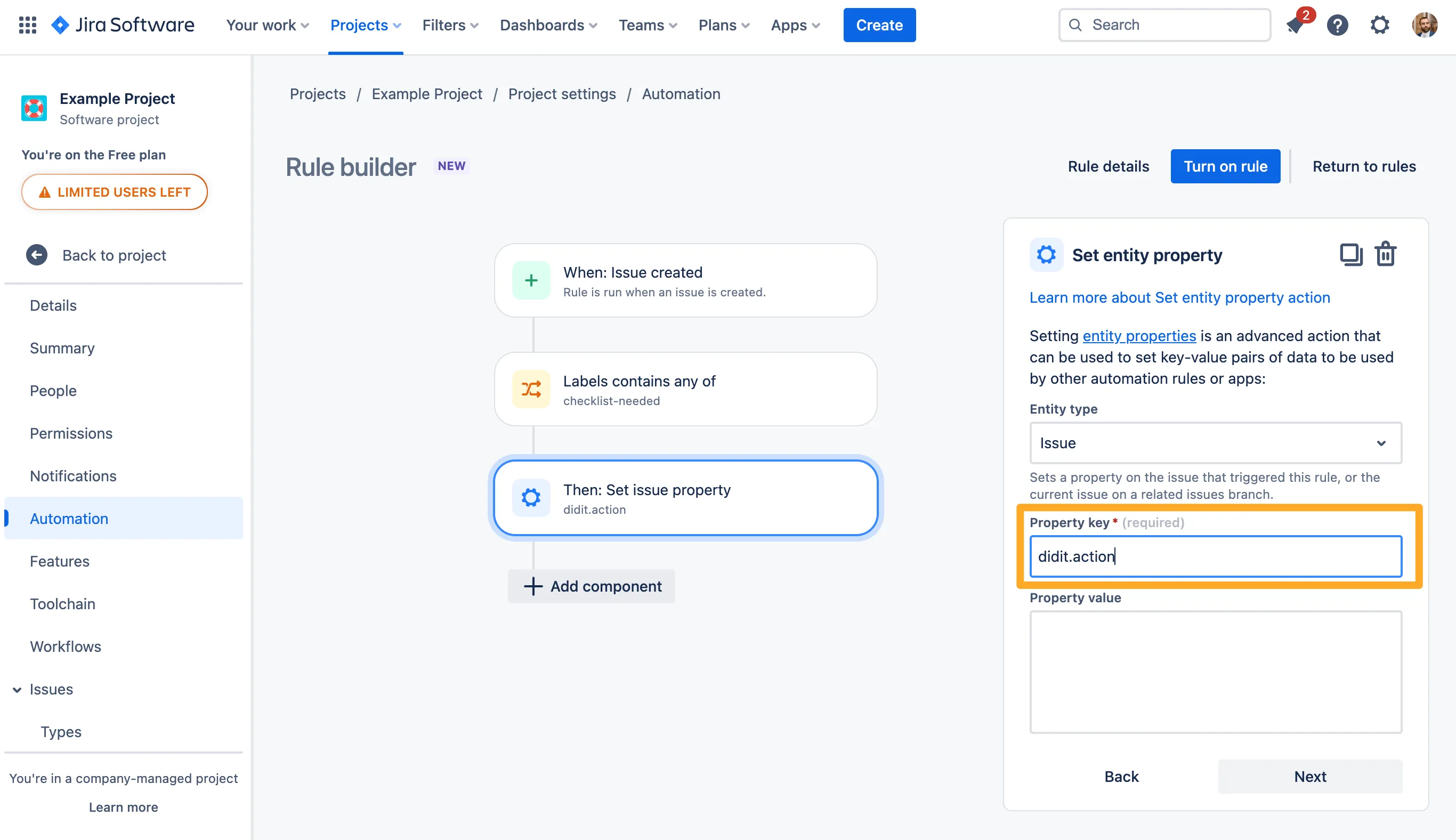
Task: Open the settings gear in top bar
Action: click(1379, 25)
